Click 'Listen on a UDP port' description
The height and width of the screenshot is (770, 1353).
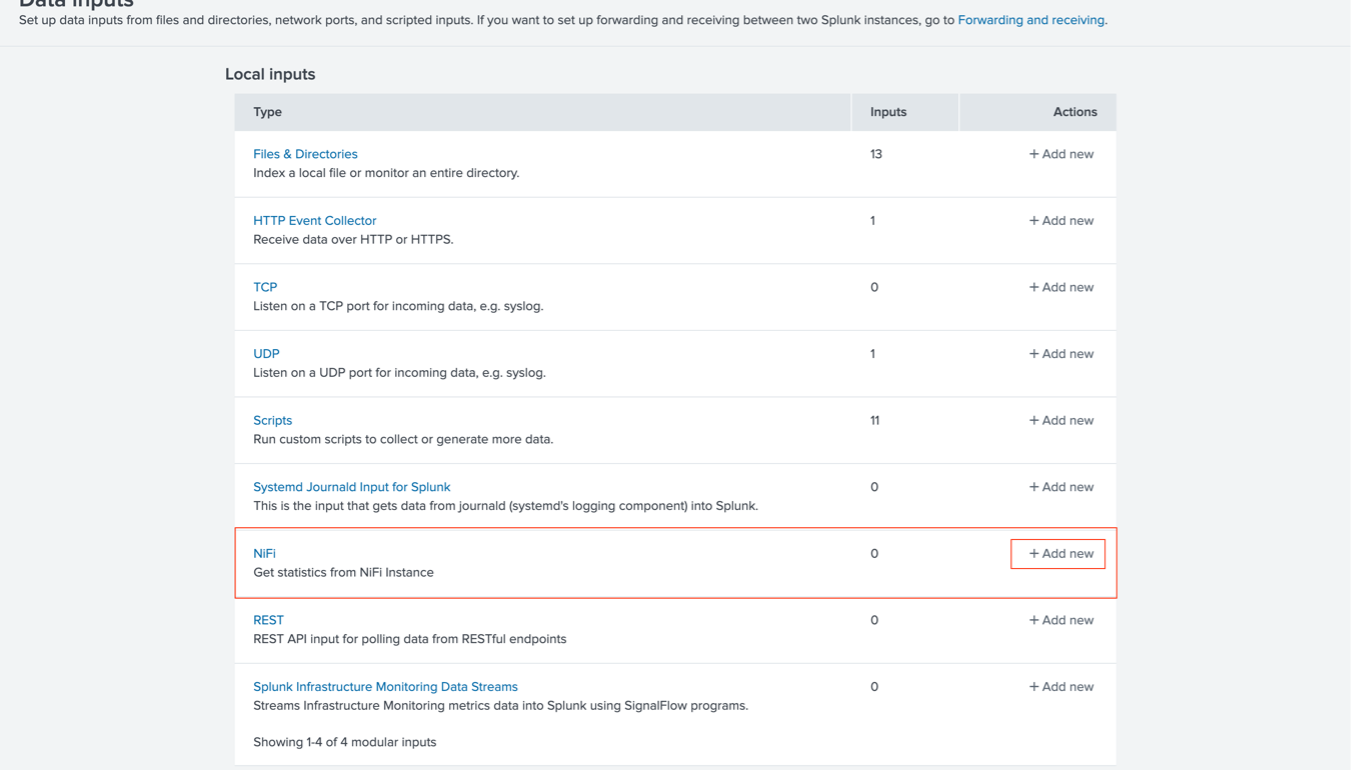[x=399, y=373]
